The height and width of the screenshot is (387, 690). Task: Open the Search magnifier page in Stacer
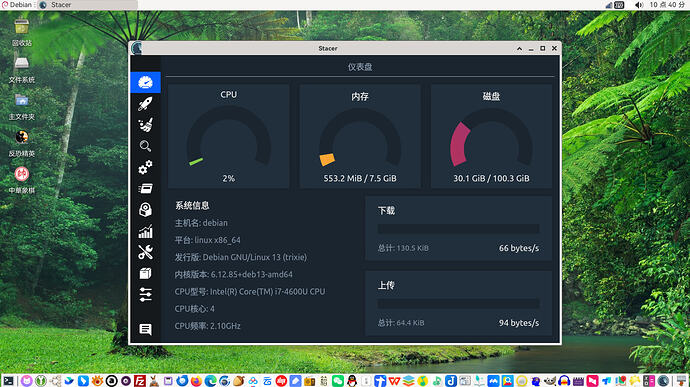145,146
